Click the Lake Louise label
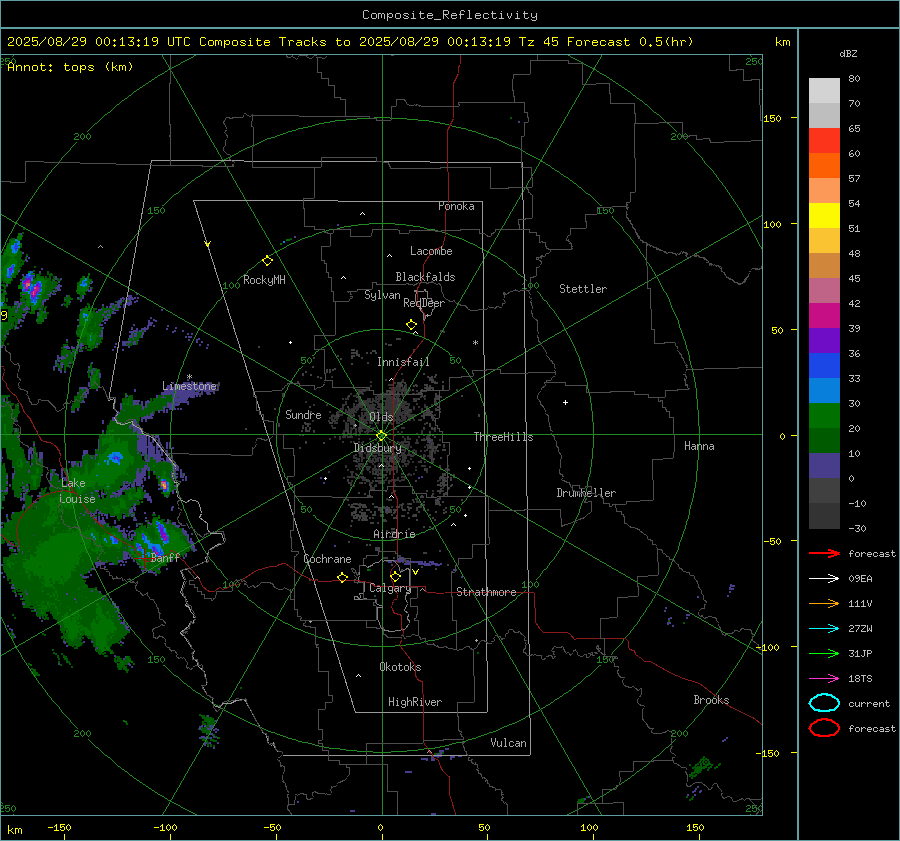900x841 pixels. [x=77, y=491]
